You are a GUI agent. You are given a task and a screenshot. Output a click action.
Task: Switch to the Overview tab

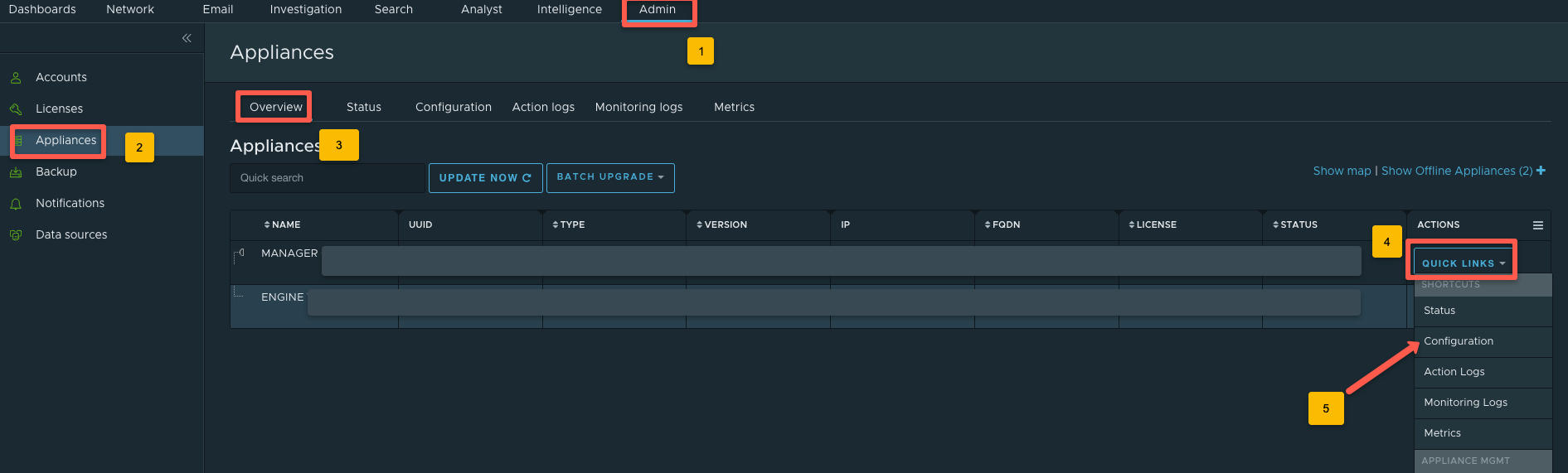276,107
